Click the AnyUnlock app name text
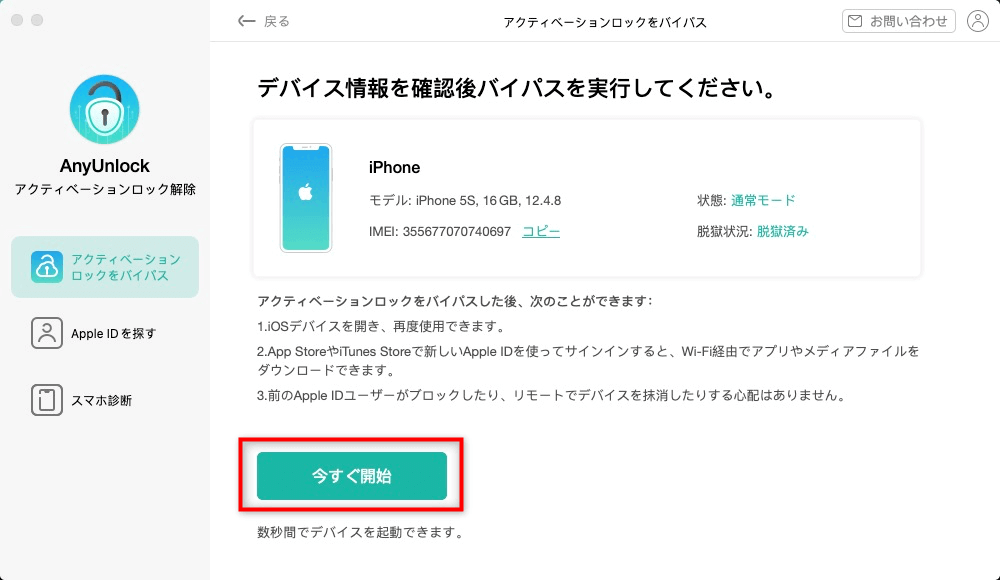 click(105, 166)
